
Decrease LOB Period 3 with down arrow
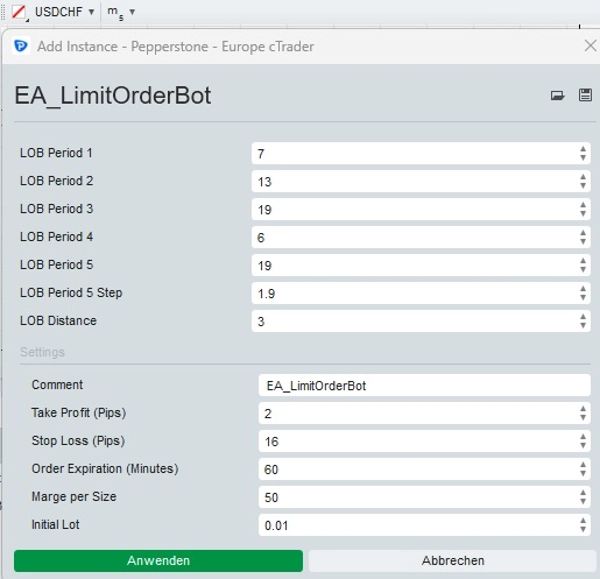pos(583,214)
